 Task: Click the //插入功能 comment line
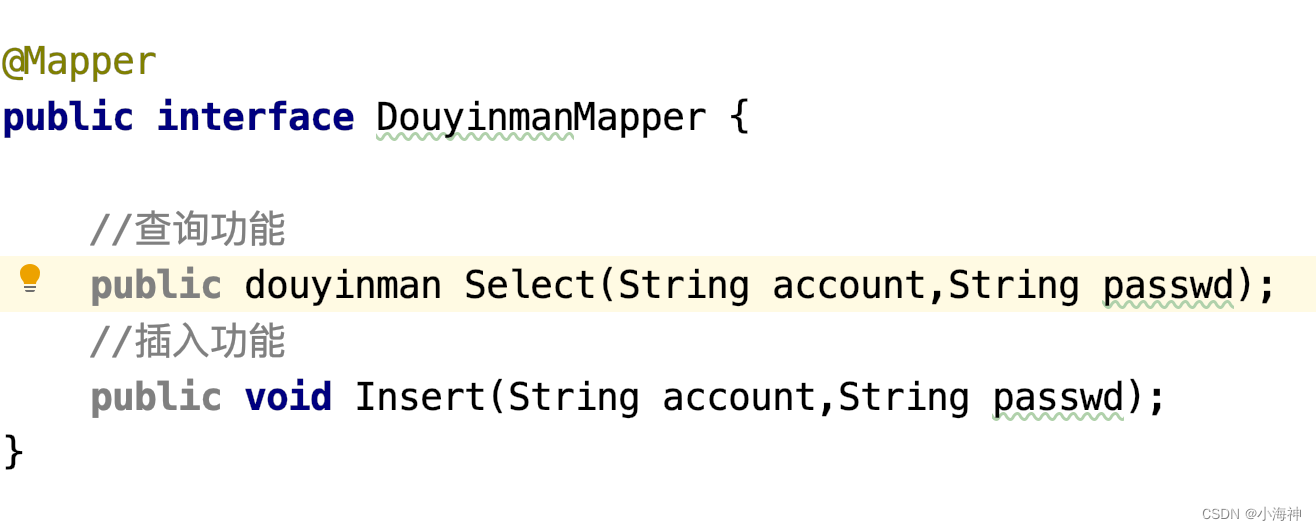click(x=187, y=342)
